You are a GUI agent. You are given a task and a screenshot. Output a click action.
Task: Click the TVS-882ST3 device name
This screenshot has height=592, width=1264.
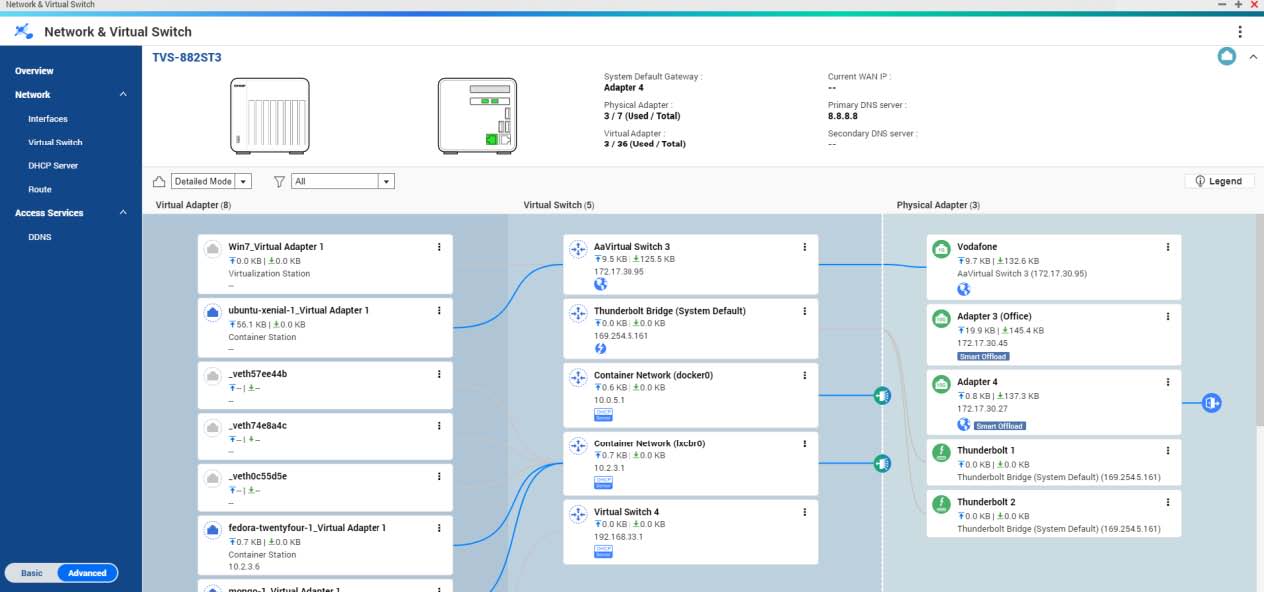pos(187,57)
